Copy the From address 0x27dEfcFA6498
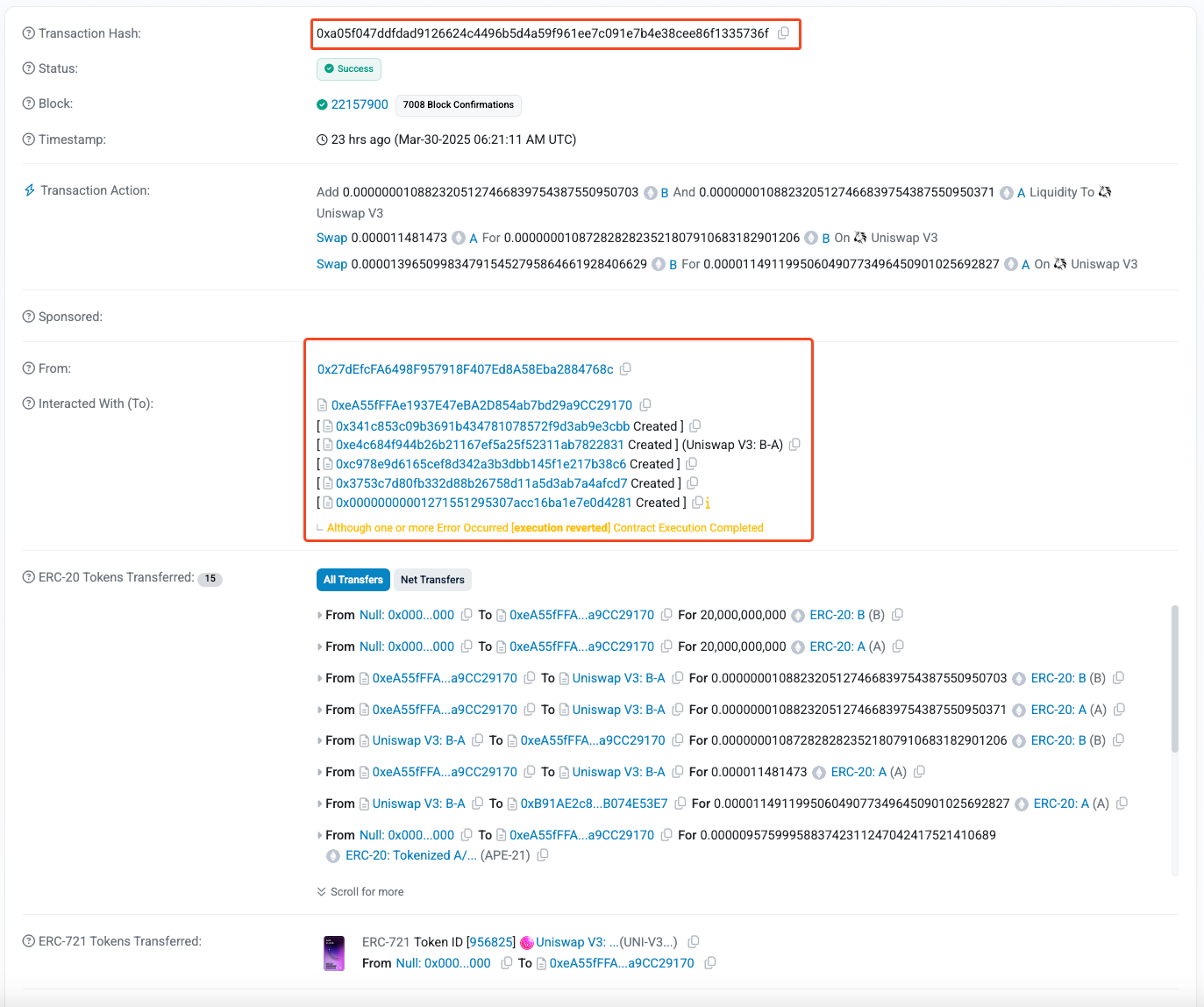 (625, 368)
